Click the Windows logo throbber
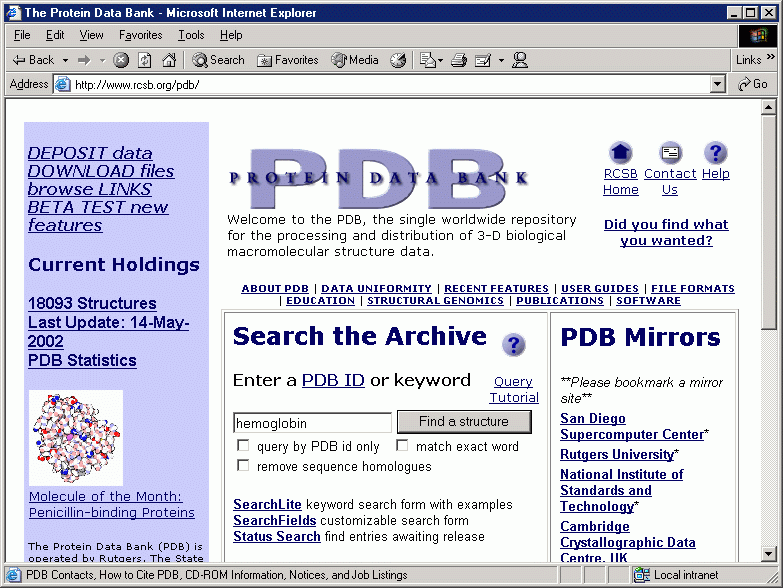This screenshot has width=783, height=588. (758, 35)
